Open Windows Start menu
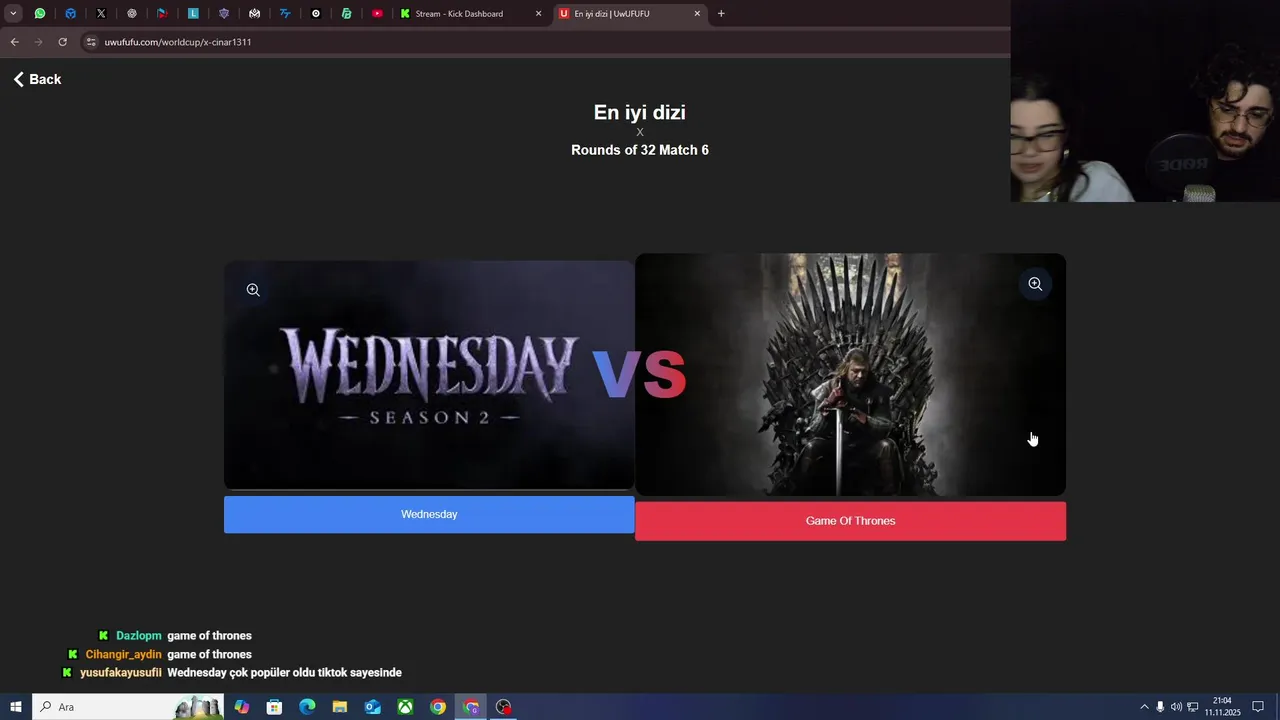This screenshot has height=720, width=1280. point(16,707)
